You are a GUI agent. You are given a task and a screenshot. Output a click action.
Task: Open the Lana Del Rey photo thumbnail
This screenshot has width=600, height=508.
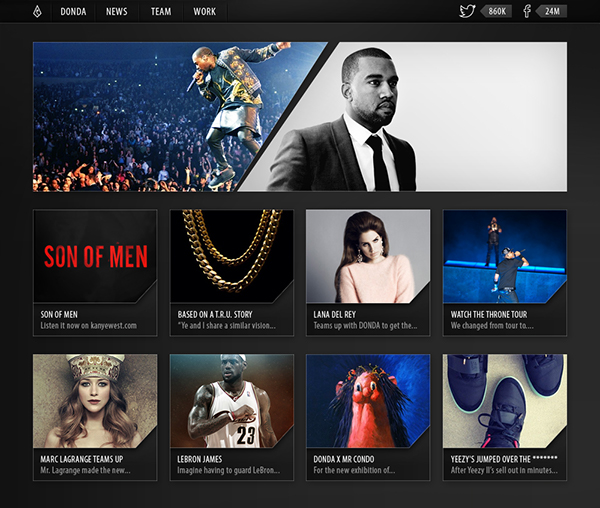pos(368,256)
